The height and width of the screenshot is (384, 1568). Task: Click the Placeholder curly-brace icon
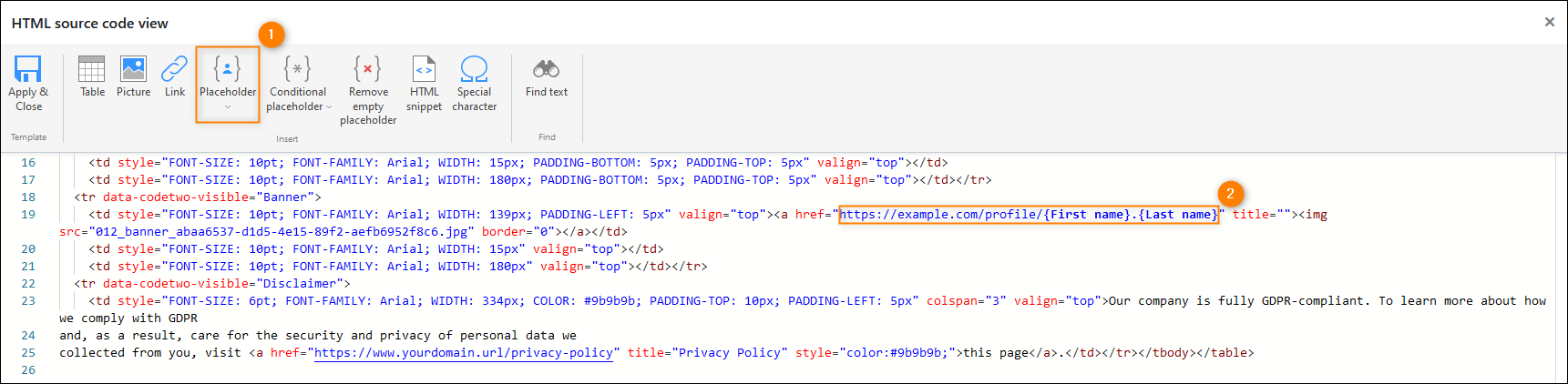227,69
